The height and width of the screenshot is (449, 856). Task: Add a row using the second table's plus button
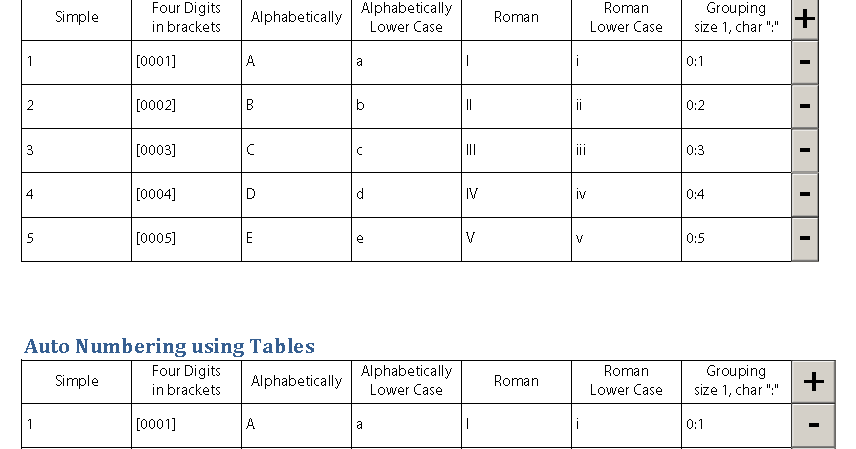813,381
